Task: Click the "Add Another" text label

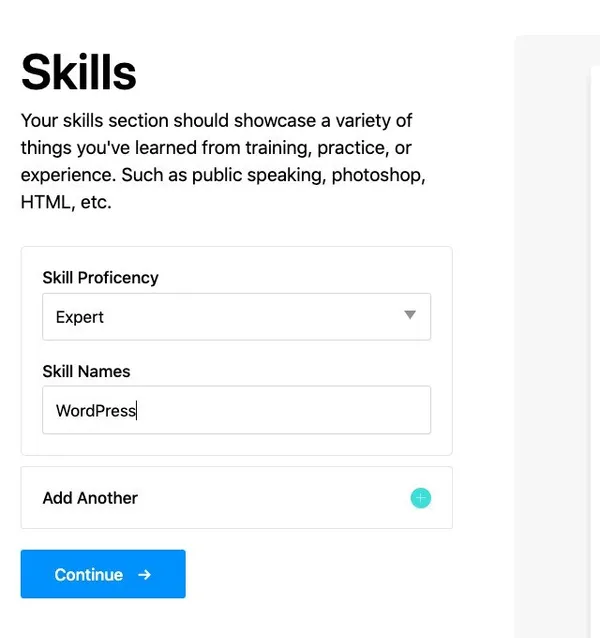Action: pos(90,498)
